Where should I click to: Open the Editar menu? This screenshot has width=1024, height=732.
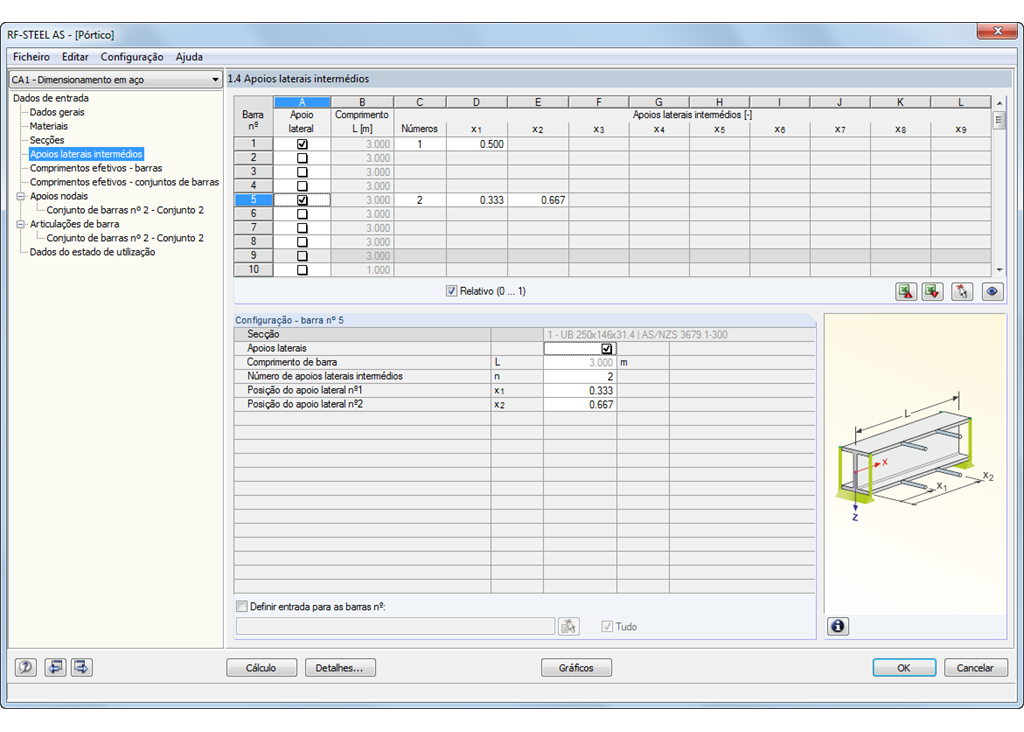tap(75, 57)
